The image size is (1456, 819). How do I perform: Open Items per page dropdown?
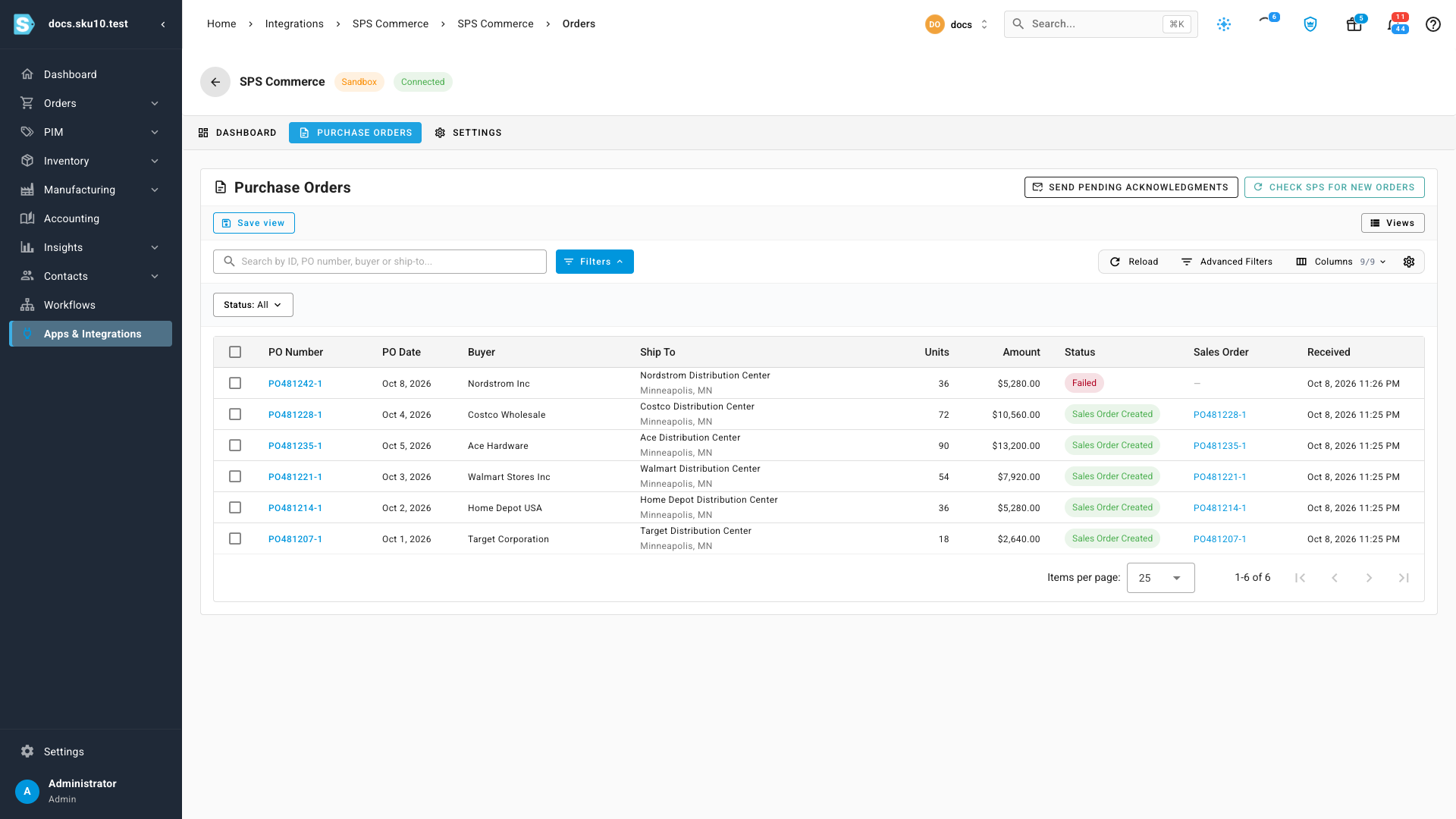tap(1160, 578)
